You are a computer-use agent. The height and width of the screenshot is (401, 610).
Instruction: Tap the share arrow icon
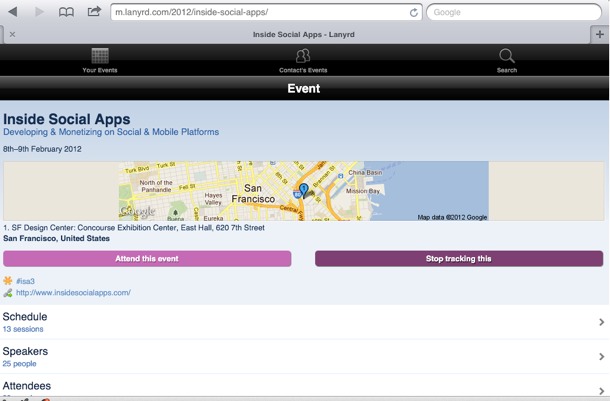coord(94,11)
